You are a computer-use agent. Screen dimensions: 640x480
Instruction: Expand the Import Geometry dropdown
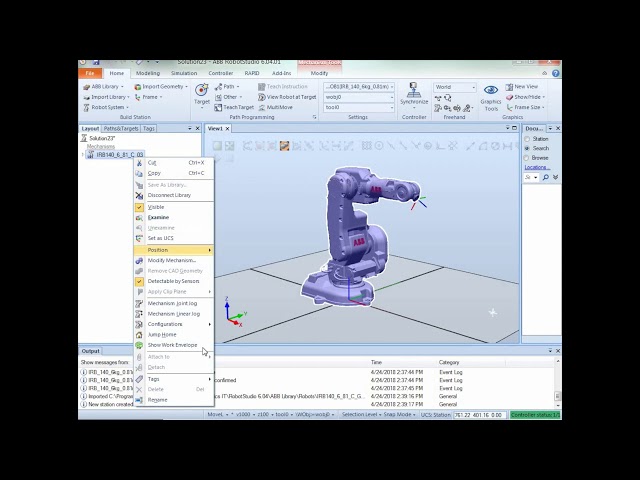[187, 87]
